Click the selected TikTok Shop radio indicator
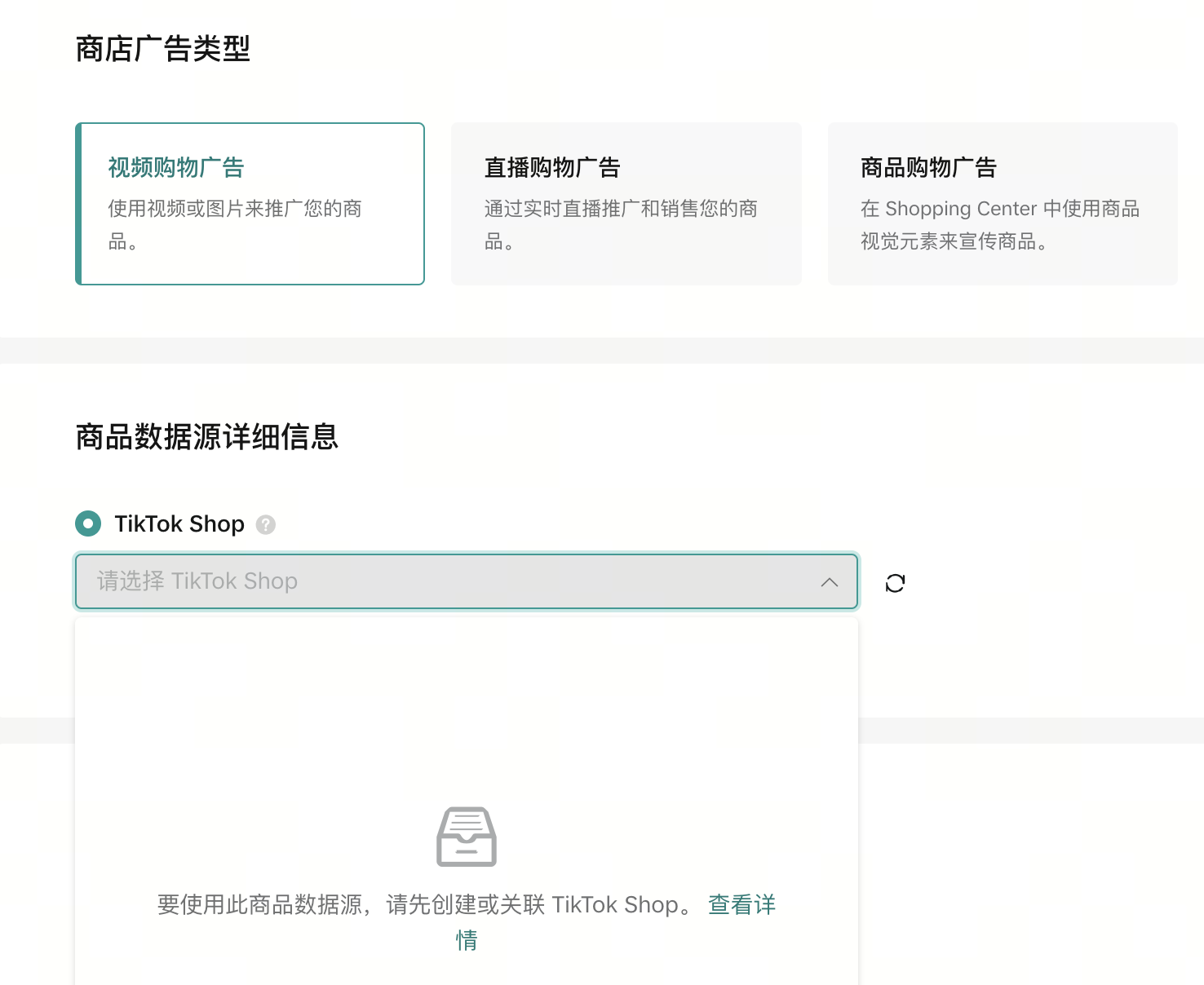Screen dimensions: 1204x985 [x=88, y=523]
